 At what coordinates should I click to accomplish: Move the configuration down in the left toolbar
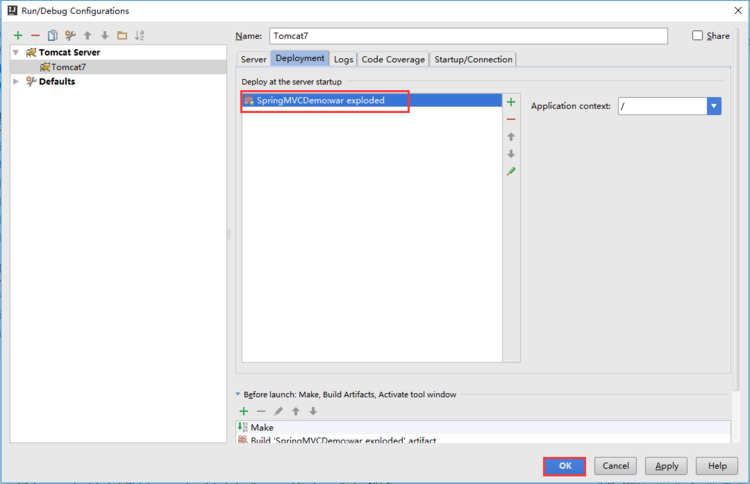105,35
